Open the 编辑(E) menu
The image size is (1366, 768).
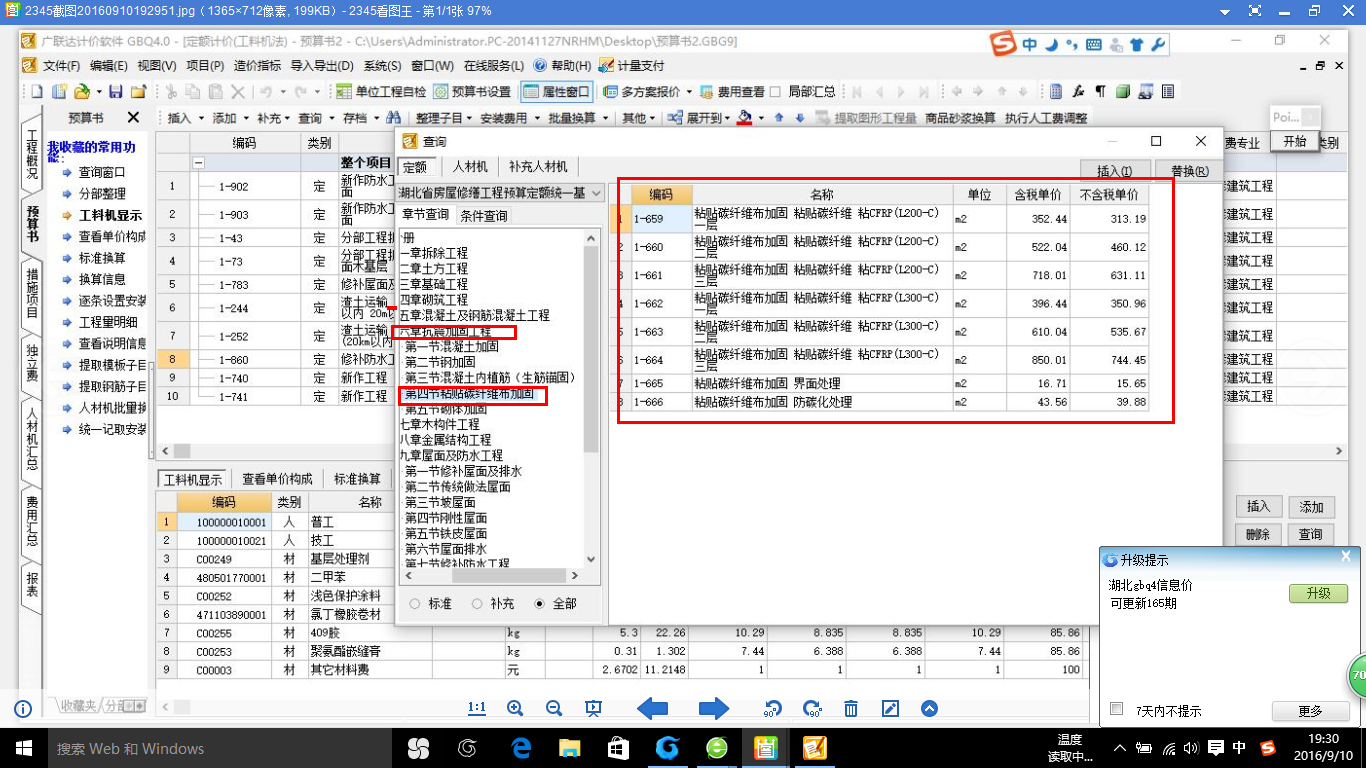pos(108,66)
